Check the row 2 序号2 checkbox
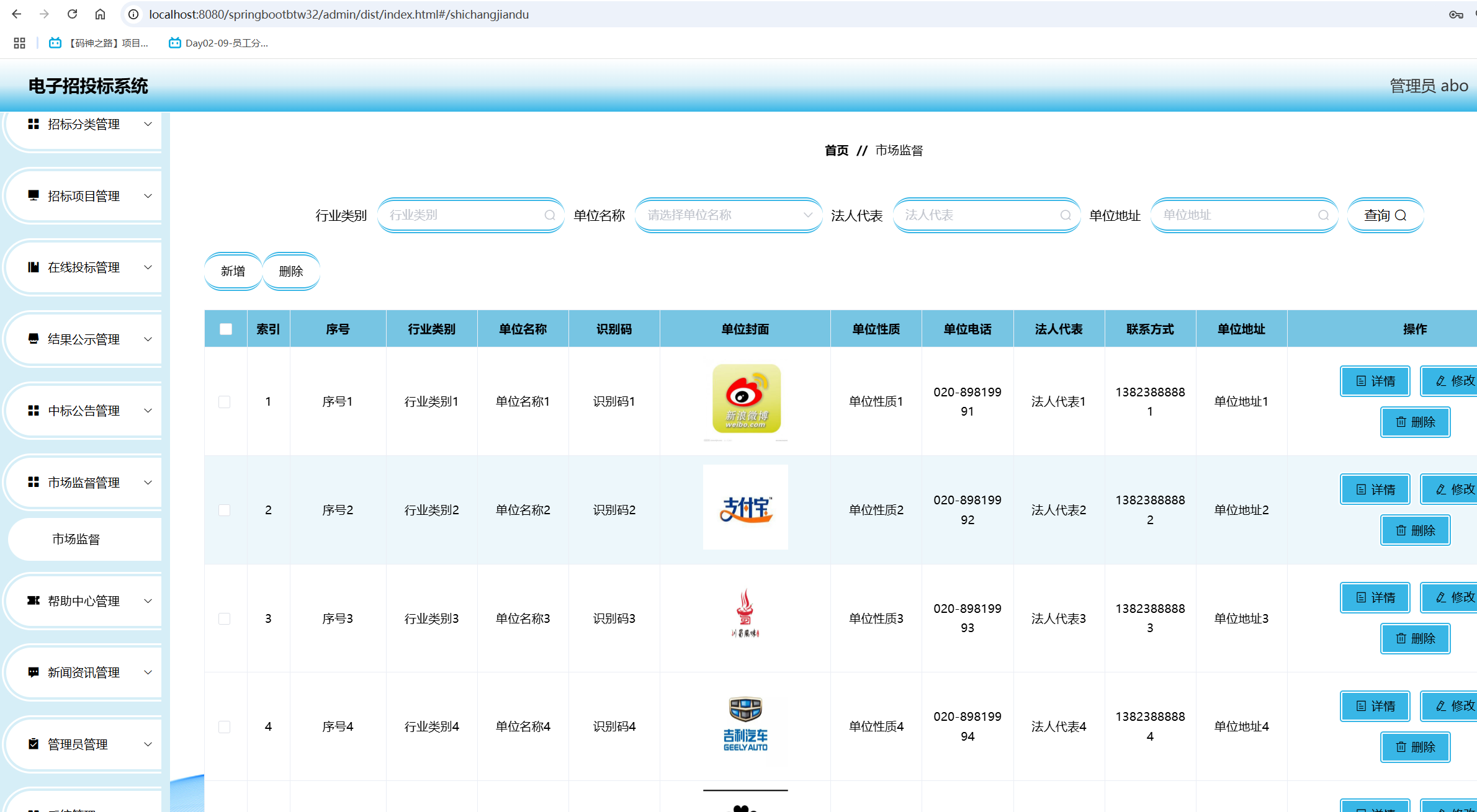Screen dimensions: 1477x812 coord(225,510)
